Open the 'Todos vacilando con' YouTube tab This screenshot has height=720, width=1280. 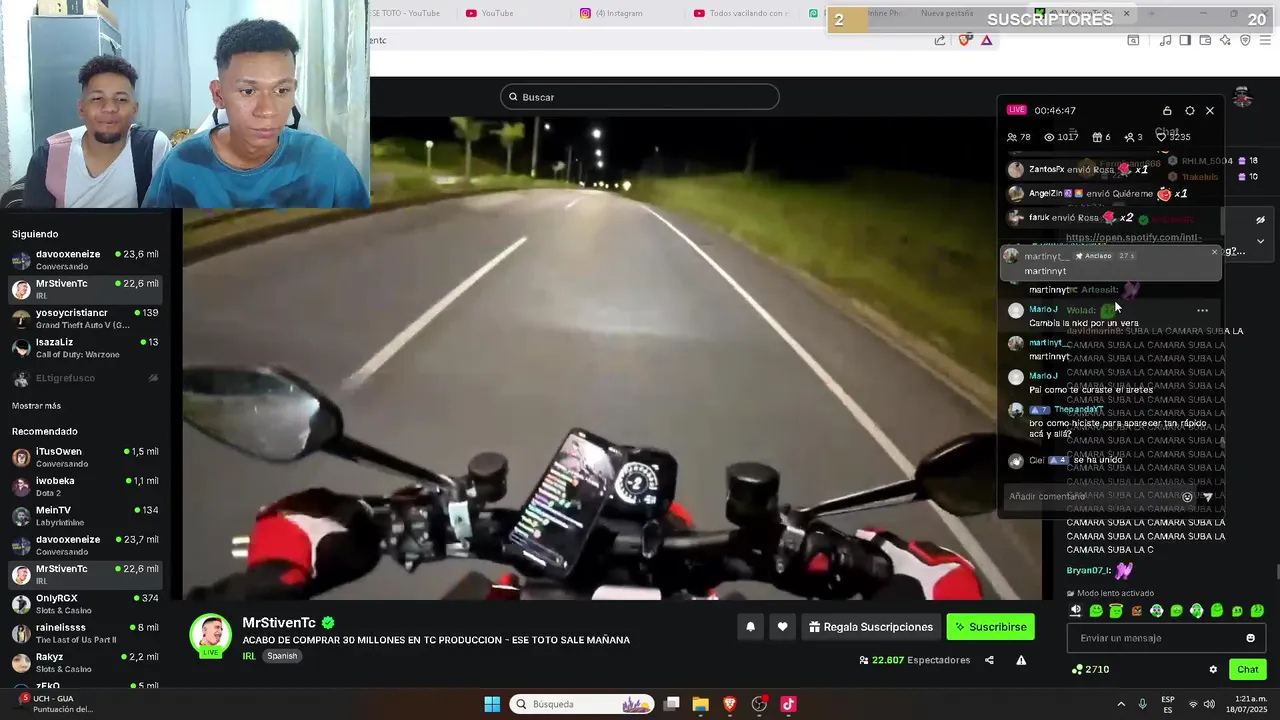tap(741, 13)
